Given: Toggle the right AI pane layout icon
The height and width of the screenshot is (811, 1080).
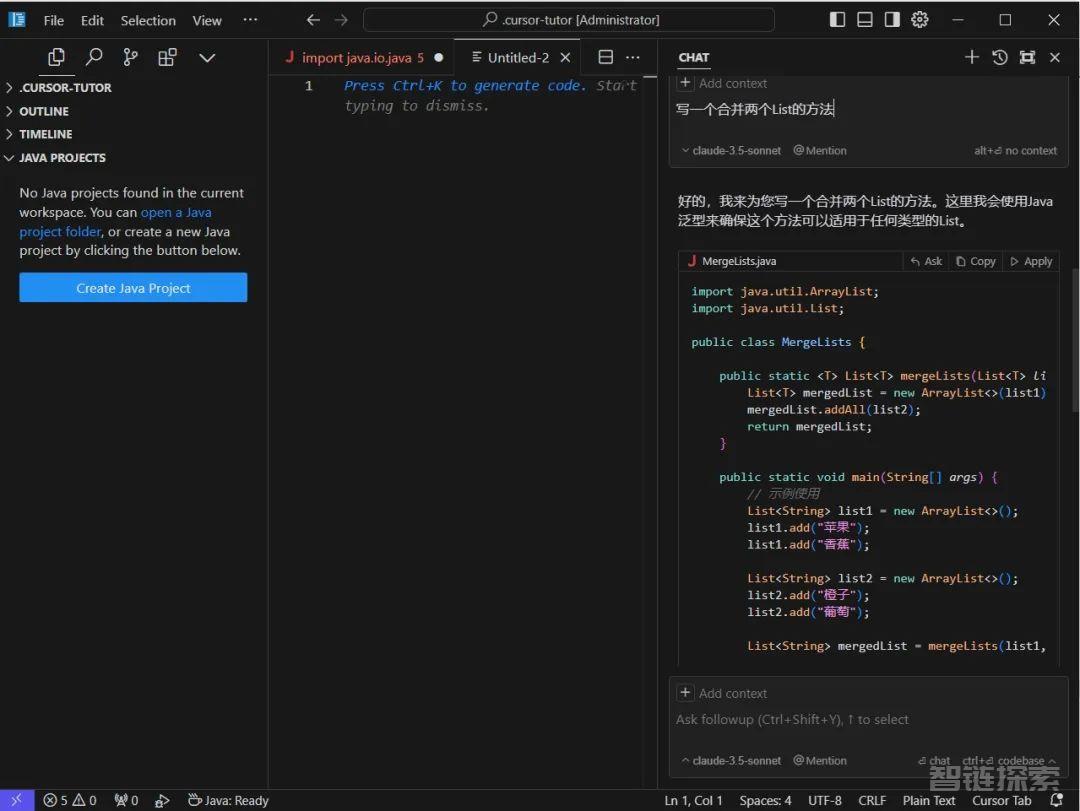Looking at the screenshot, I should tap(892, 20).
